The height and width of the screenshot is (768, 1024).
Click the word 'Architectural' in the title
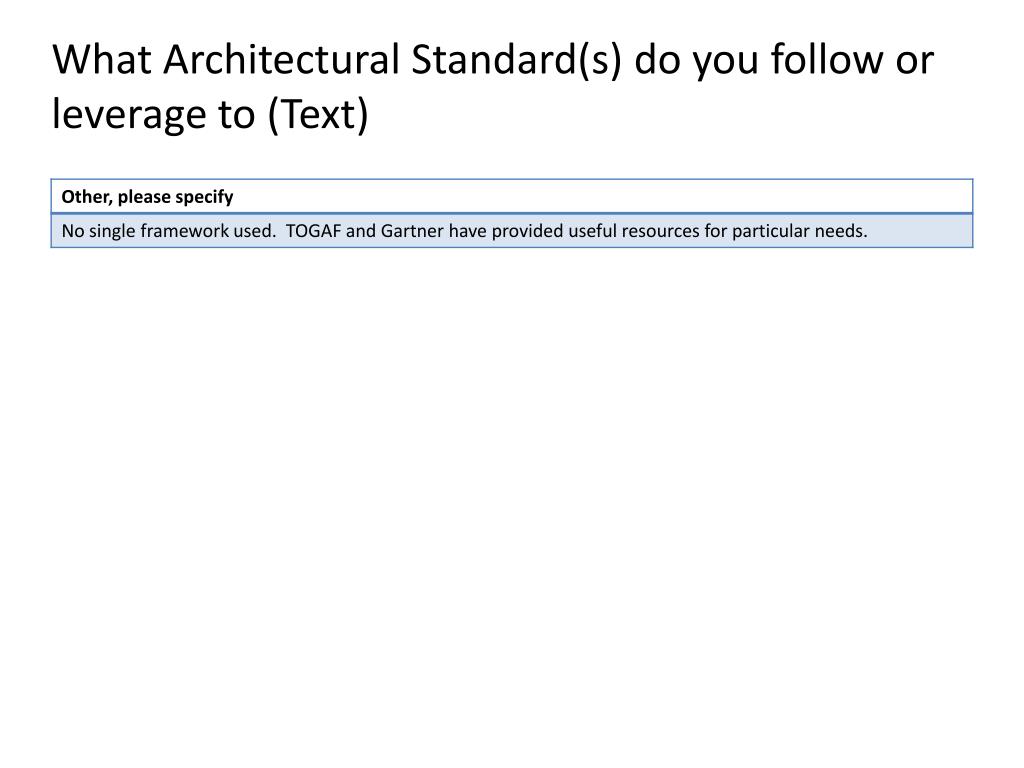tap(281, 59)
